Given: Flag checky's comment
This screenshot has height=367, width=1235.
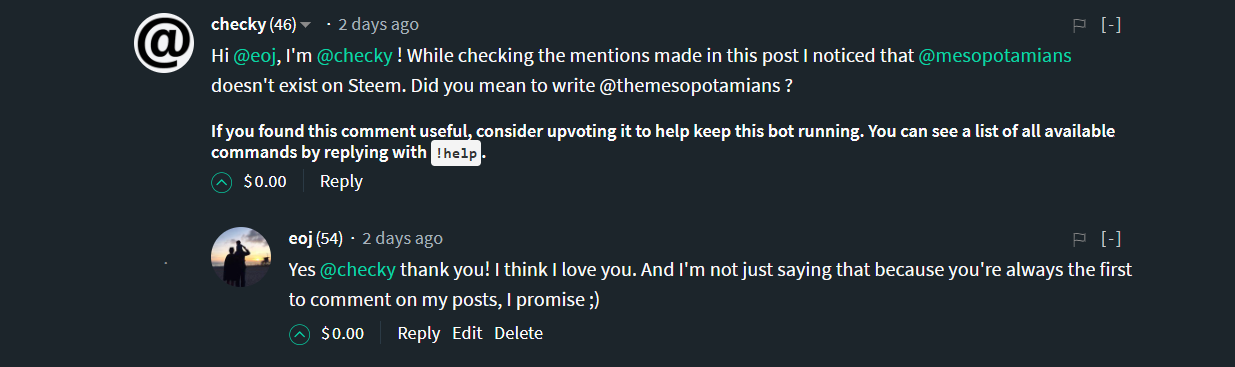Looking at the screenshot, I should (1079, 25).
